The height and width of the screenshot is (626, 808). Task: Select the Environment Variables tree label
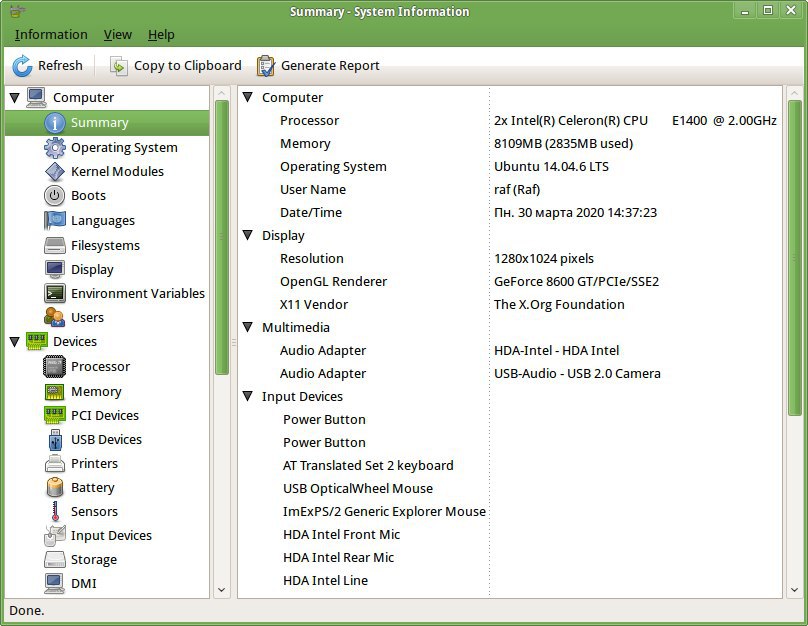(x=138, y=293)
